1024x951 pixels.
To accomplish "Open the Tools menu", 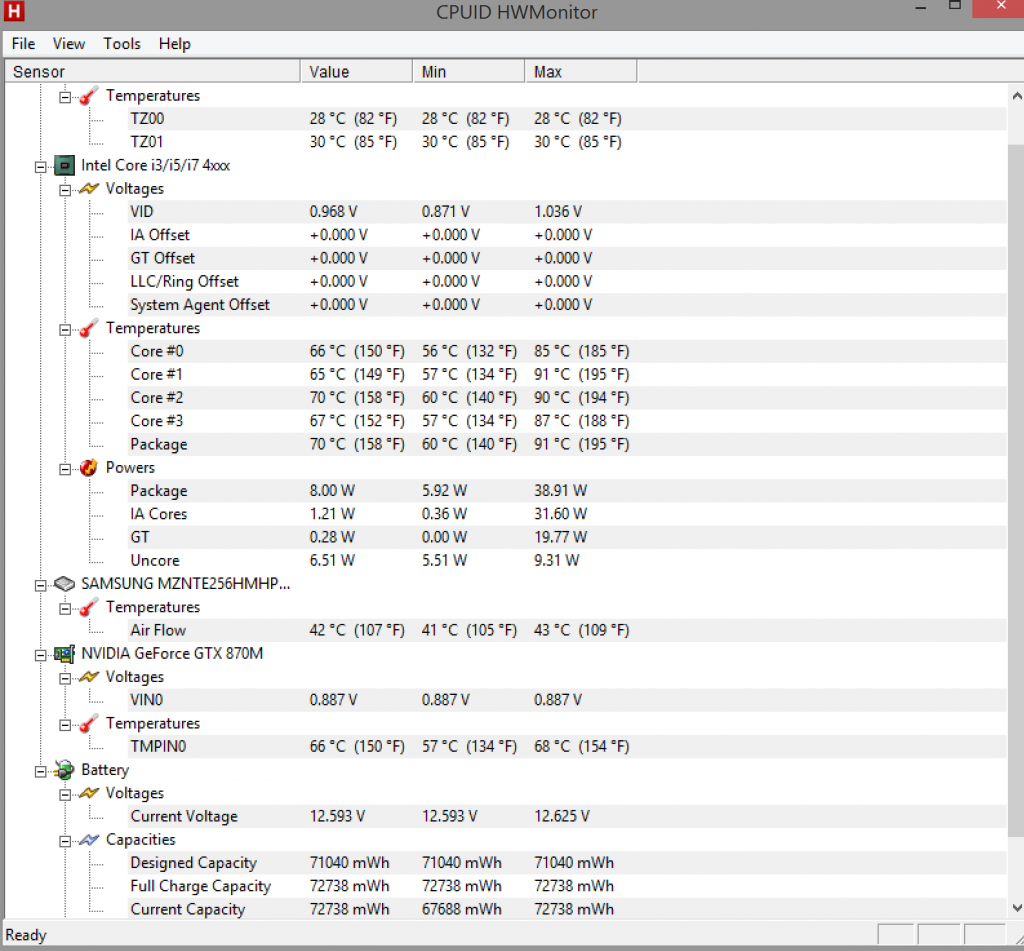I will point(122,44).
